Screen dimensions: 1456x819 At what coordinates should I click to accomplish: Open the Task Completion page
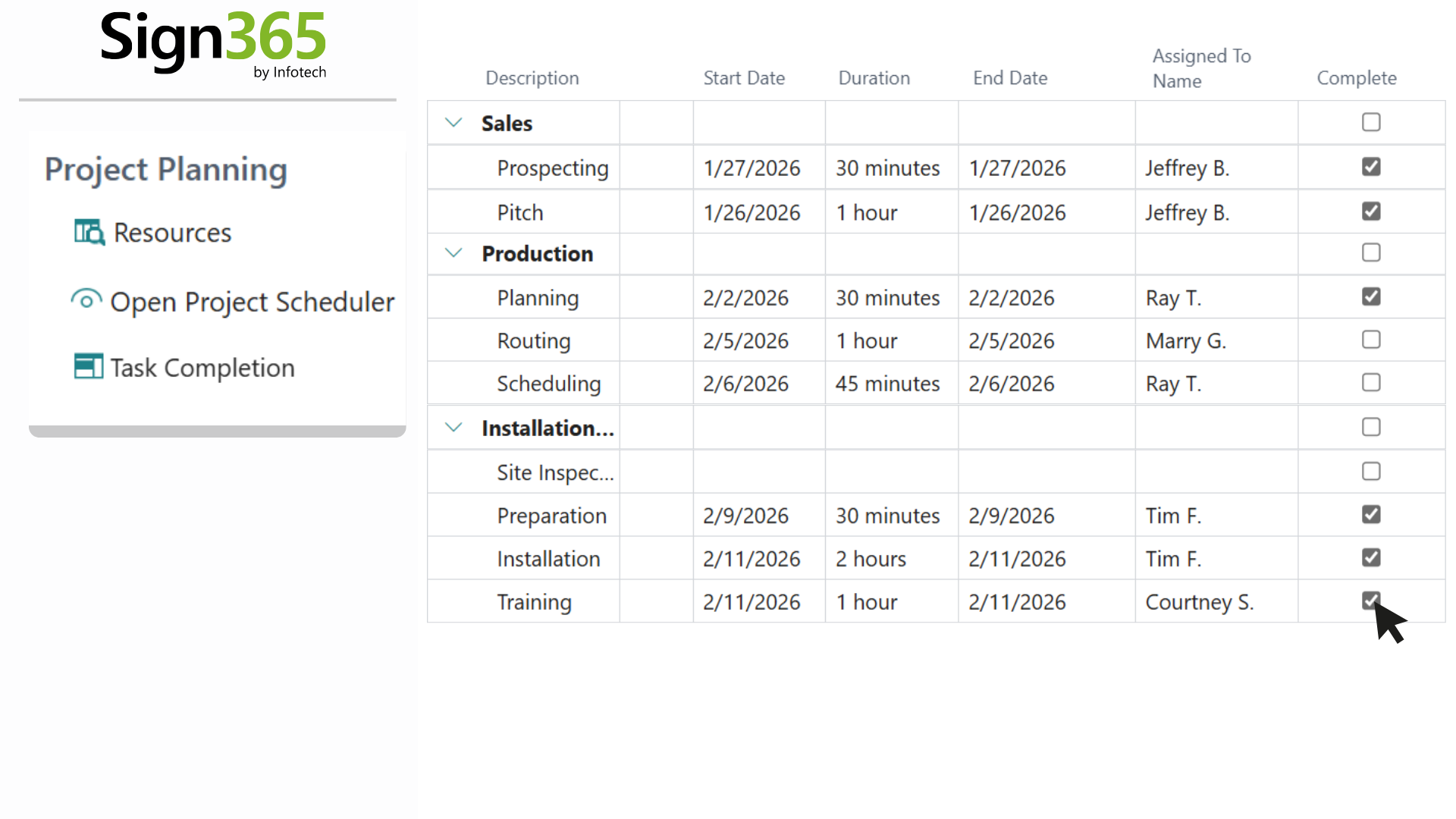202,368
